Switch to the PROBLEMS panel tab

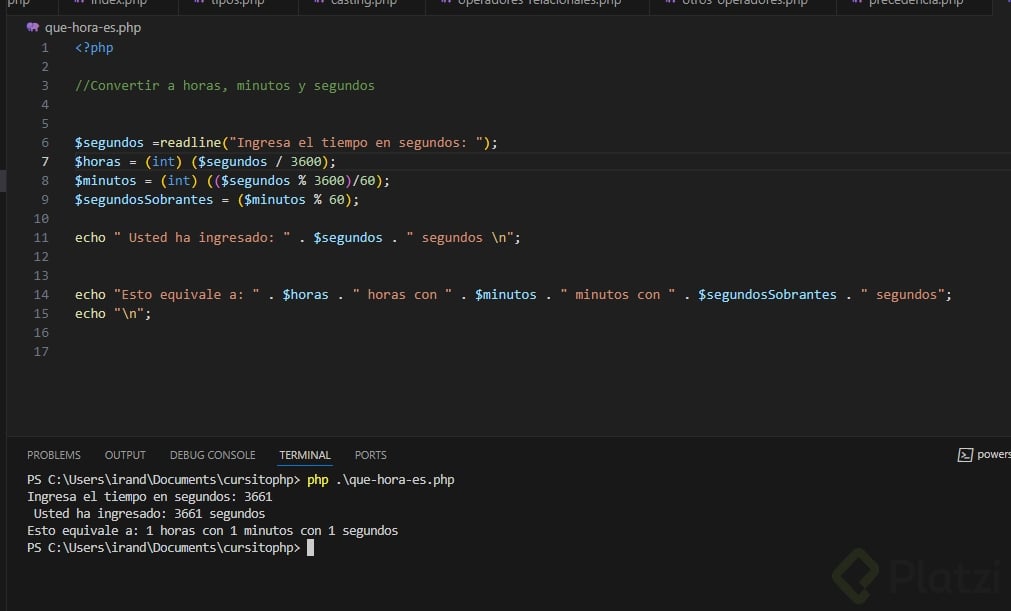pyautogui.click(x=54, y=455)
